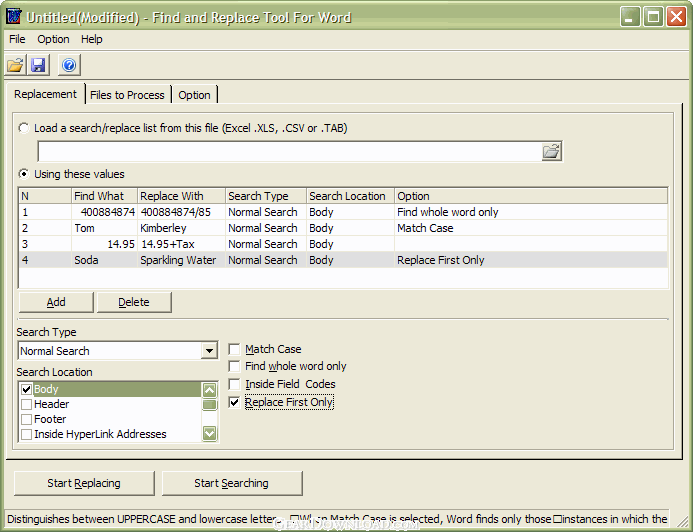Viewport: 693px width, 532px height.
Task: Click the 'Find What' column header
Action: [104, 196]
